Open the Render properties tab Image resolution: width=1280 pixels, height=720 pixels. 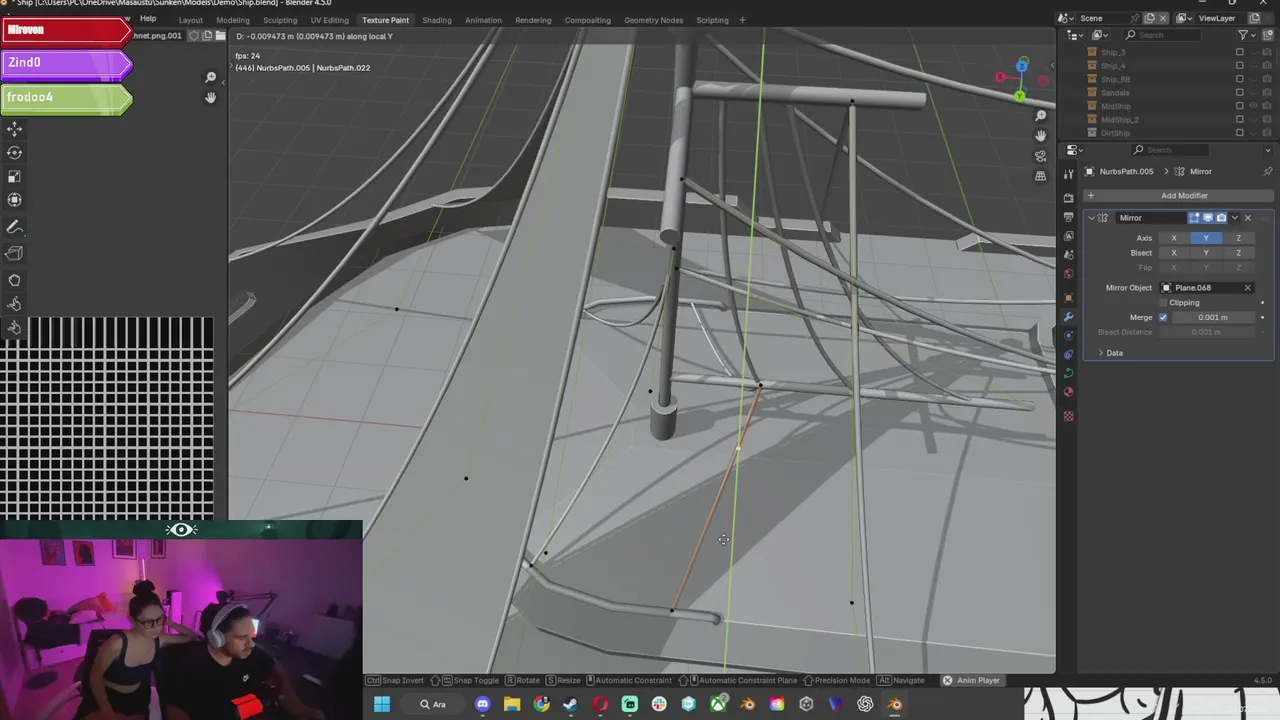[x=1068, y=198]
